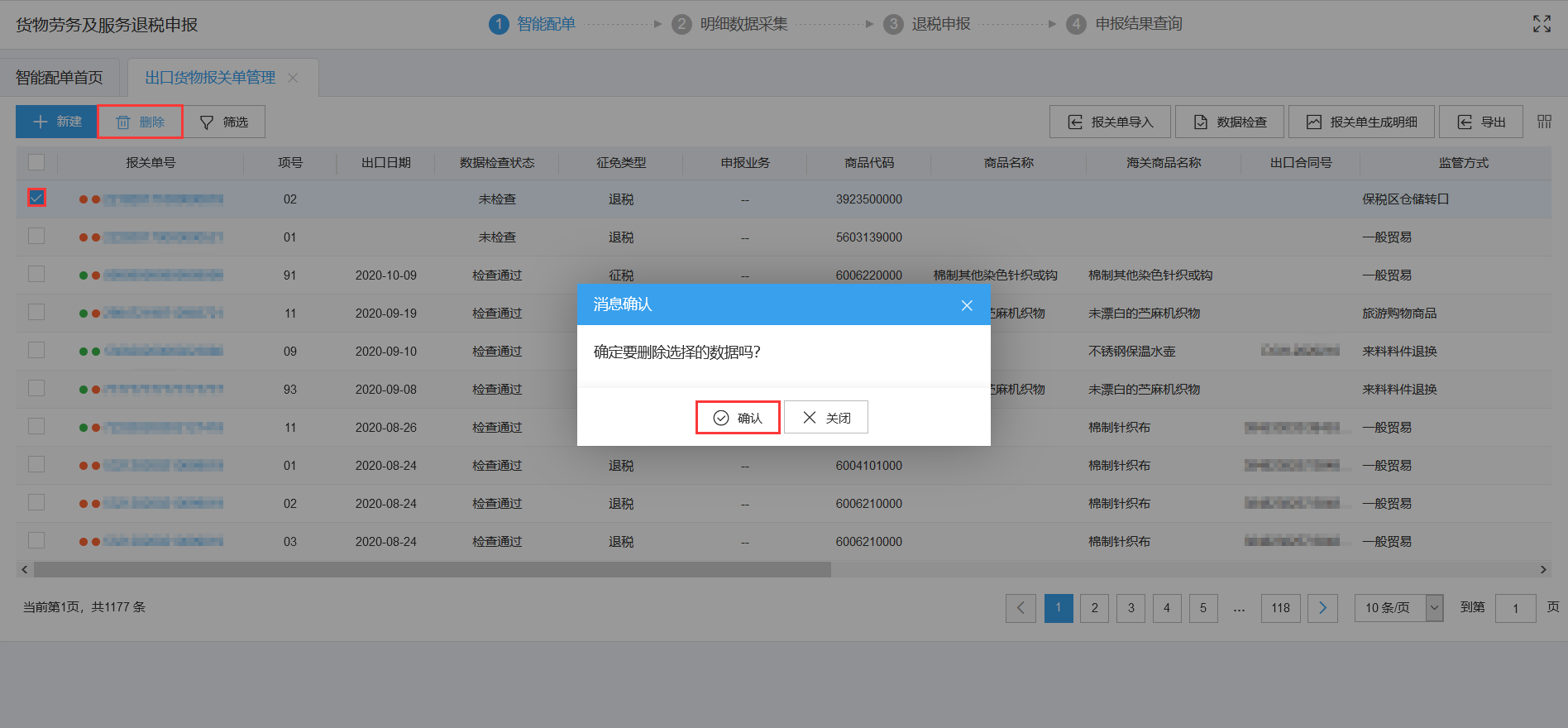The image size is (1568, 728).
Task: Jump to page 4
Action: click(1167, 608)
